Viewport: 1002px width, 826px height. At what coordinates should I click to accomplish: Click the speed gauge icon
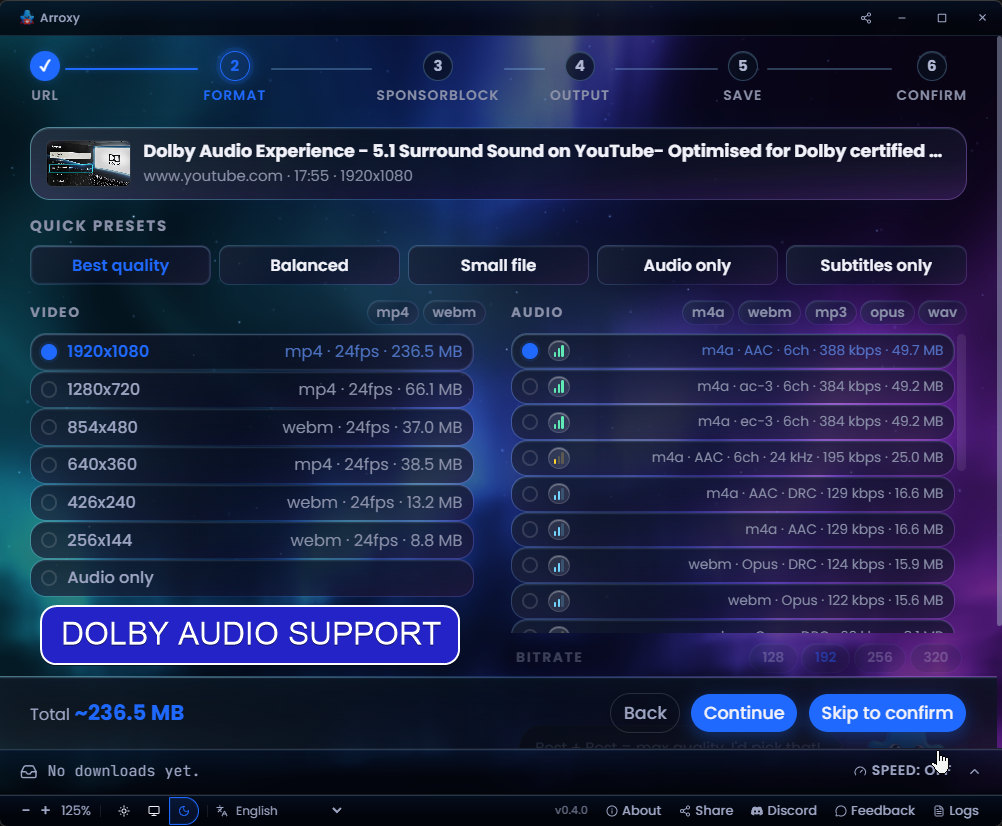860,771
